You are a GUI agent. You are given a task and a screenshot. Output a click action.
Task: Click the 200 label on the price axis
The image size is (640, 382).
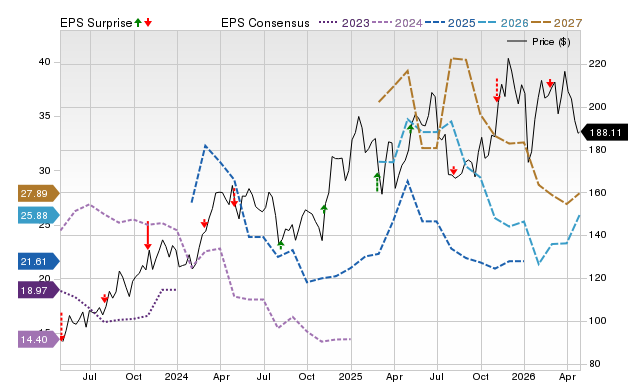tap(597, 107)
